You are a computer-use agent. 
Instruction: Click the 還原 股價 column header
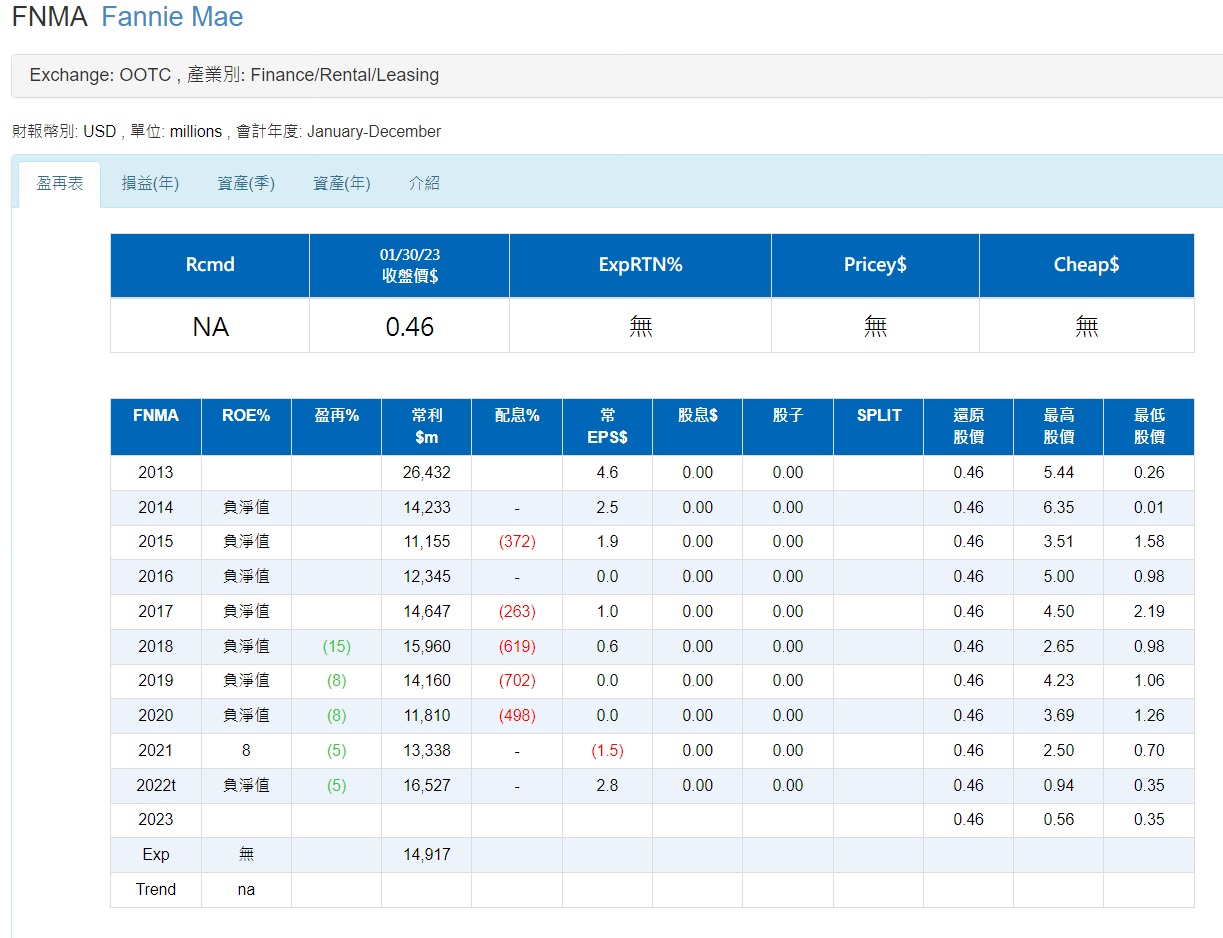[969, 427]
